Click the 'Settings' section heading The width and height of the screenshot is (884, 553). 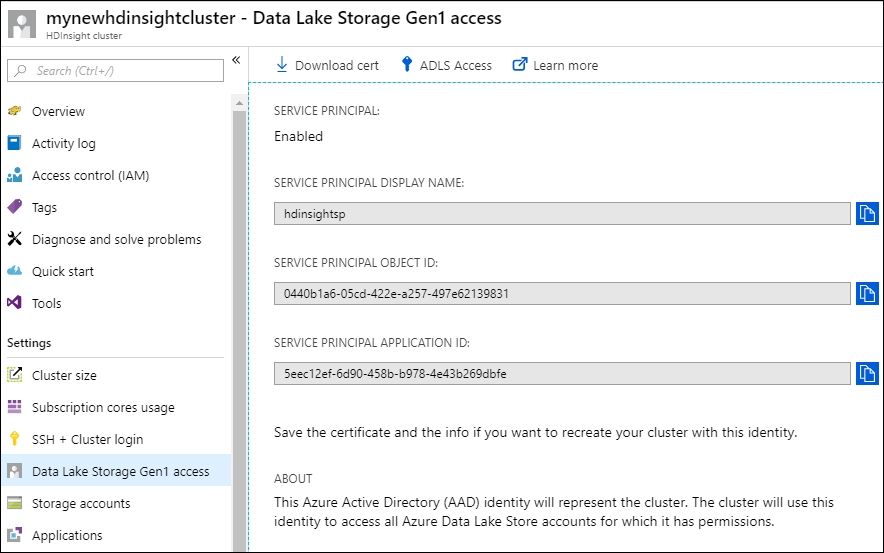click(x=29, y=343)
